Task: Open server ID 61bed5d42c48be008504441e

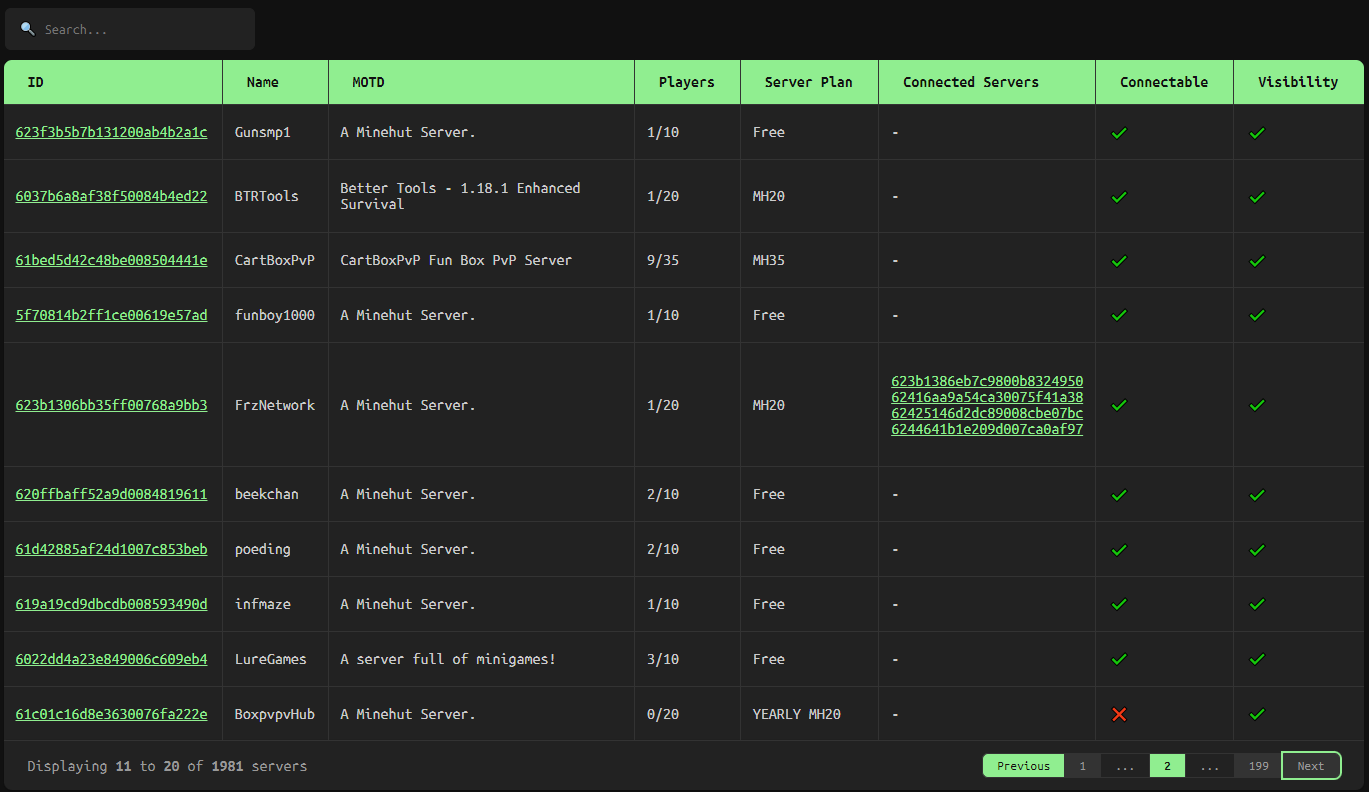Action: [111, 260]
